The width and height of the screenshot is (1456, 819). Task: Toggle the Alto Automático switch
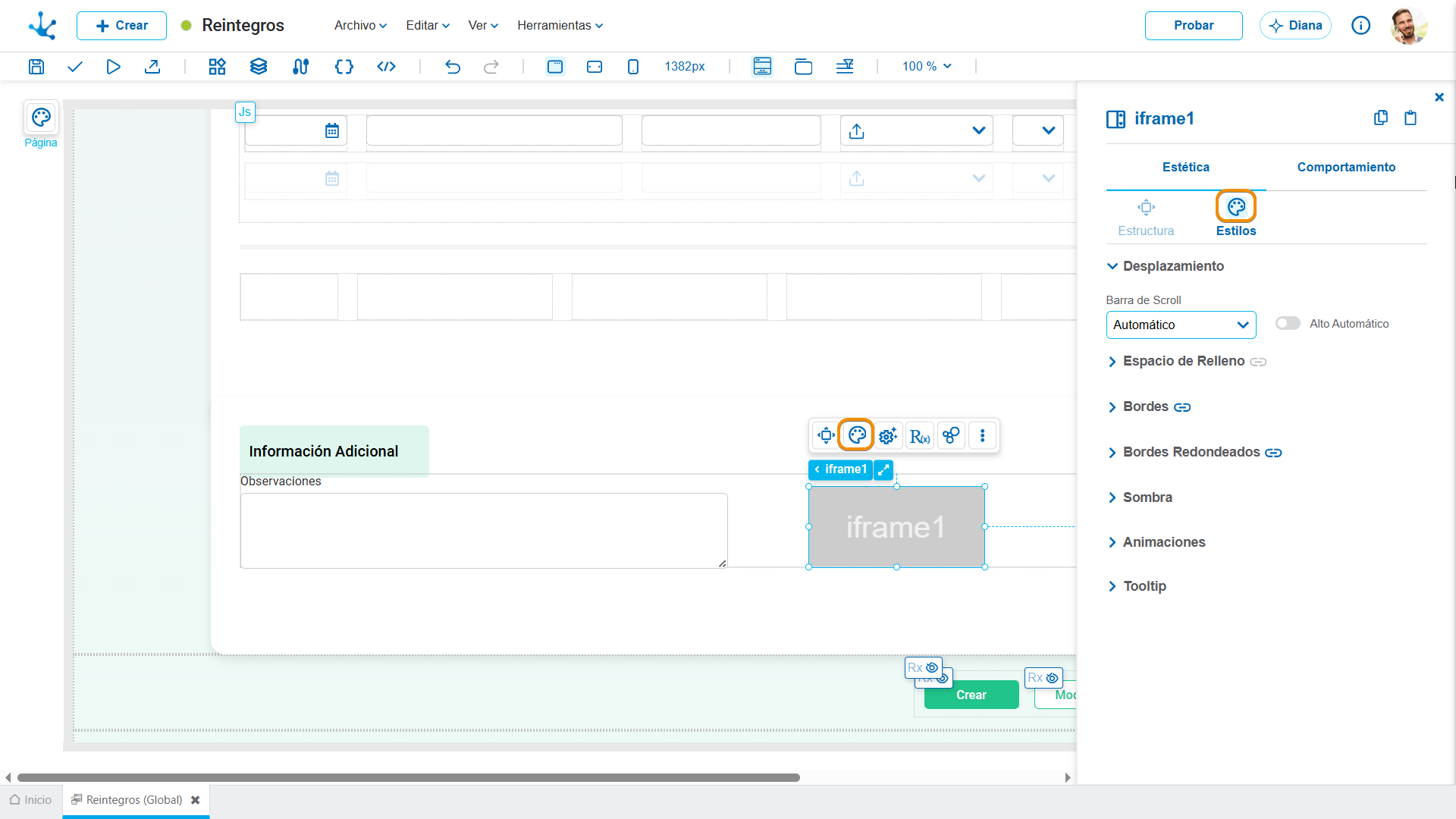click(1288, 324)
